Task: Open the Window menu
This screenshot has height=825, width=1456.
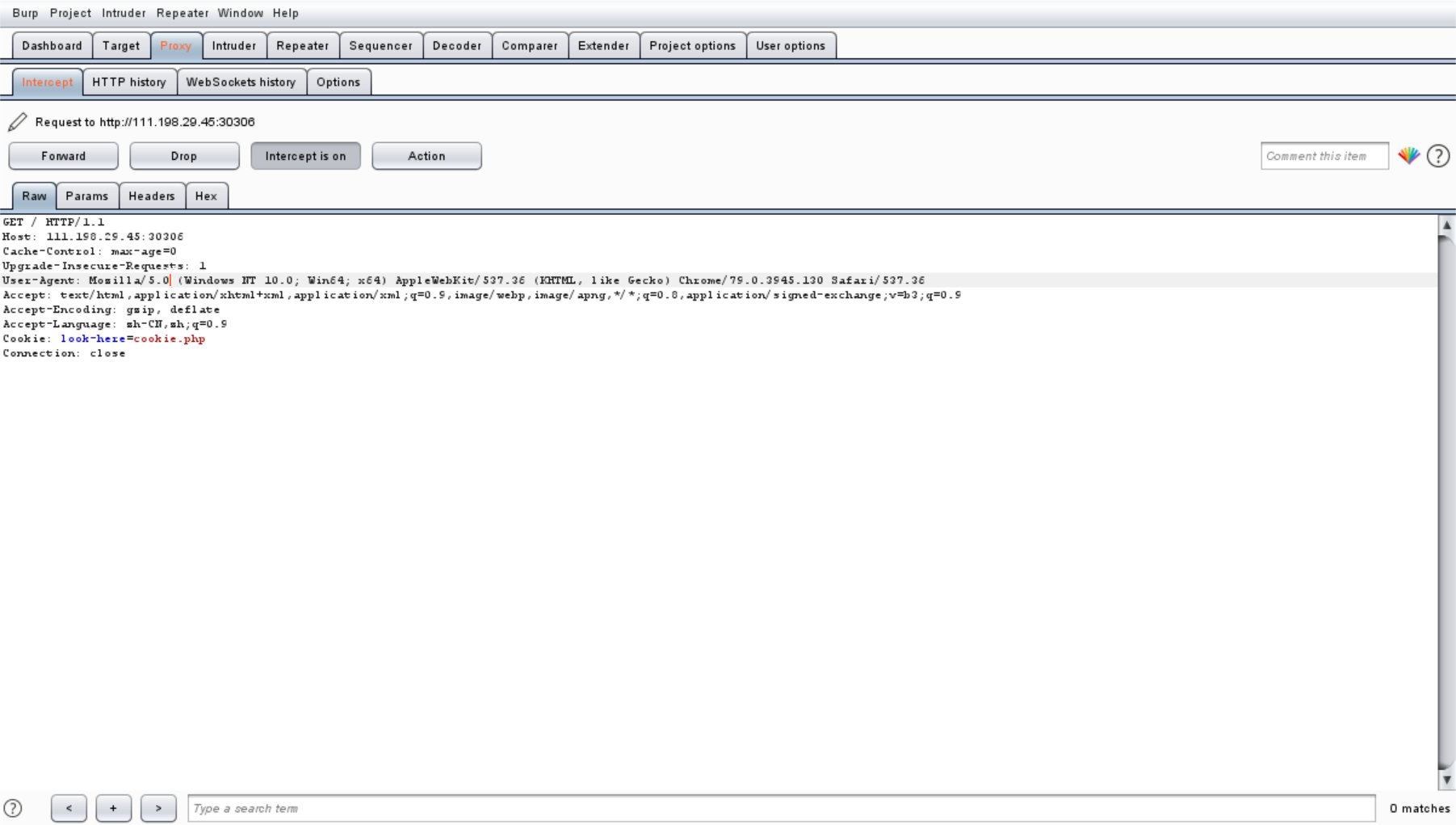Action: (240, 13)
